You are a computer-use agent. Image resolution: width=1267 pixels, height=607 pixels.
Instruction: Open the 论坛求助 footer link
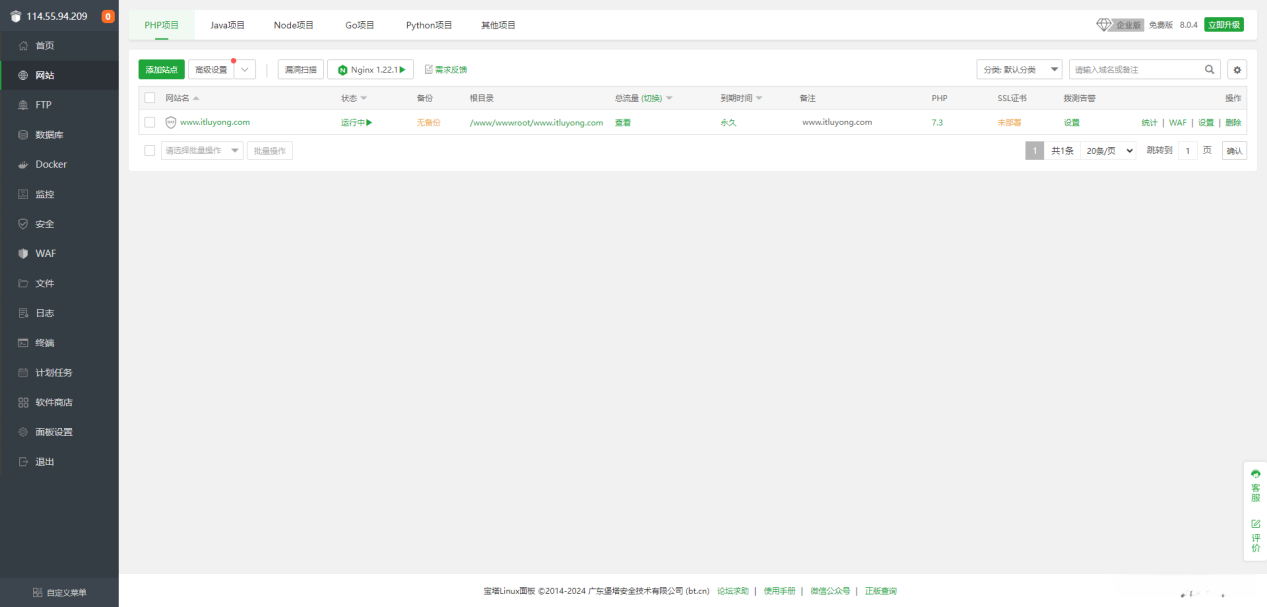coord(733,591)
